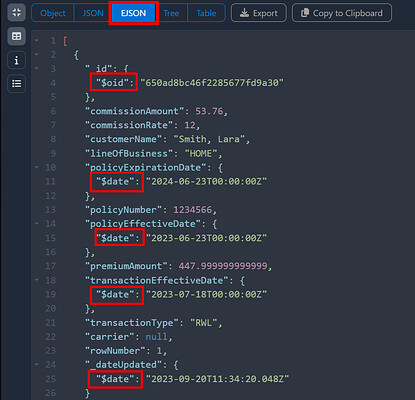Click the value "650ad8bc46f2285677fd9a30"
The height and width of the screenshot is (400, 415).
point(212,83)
